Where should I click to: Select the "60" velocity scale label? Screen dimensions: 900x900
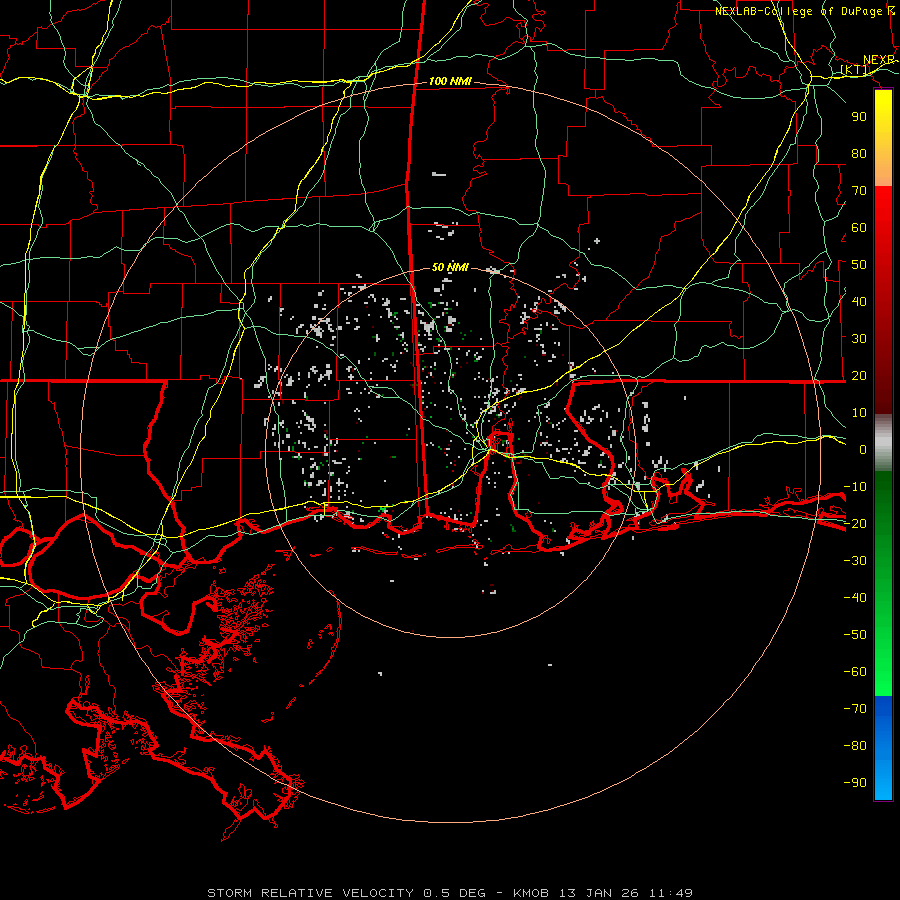tap(859, 228)
